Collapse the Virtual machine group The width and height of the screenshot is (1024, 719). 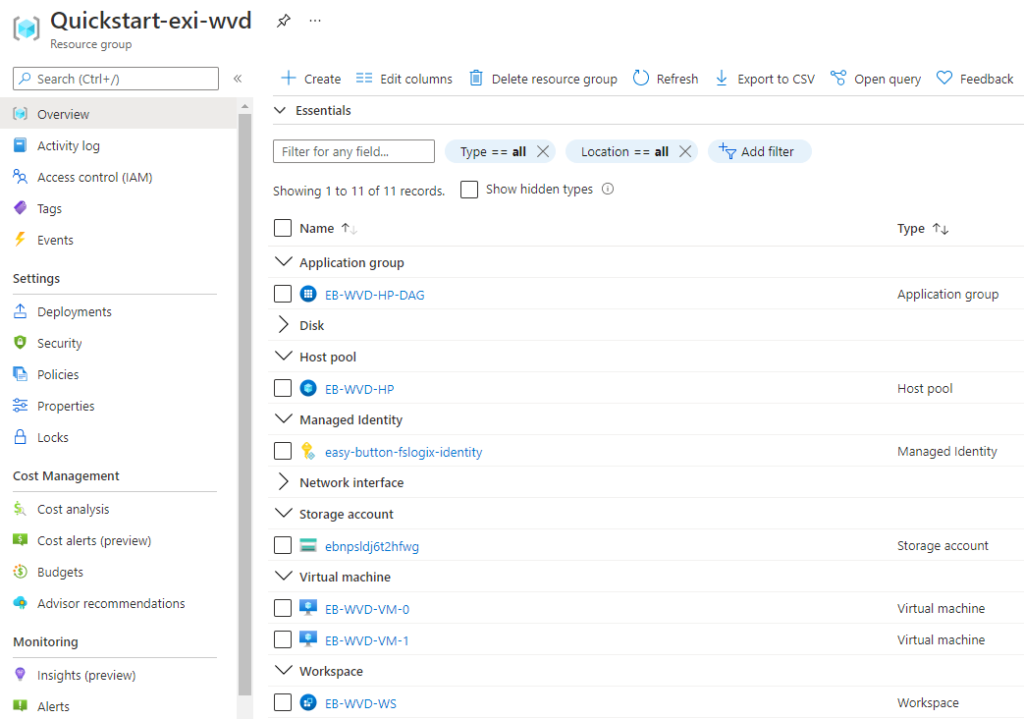[x=283, y=576]
